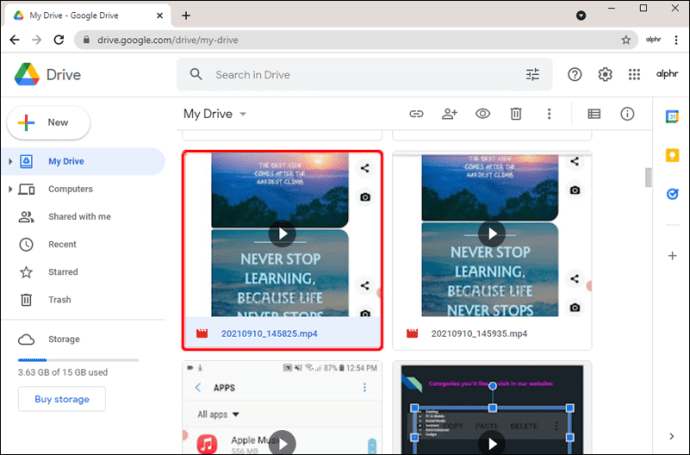Open the Help question mark icon
Image resolution: width=690 pixels, height=455 pixels.
click(574, 74)
